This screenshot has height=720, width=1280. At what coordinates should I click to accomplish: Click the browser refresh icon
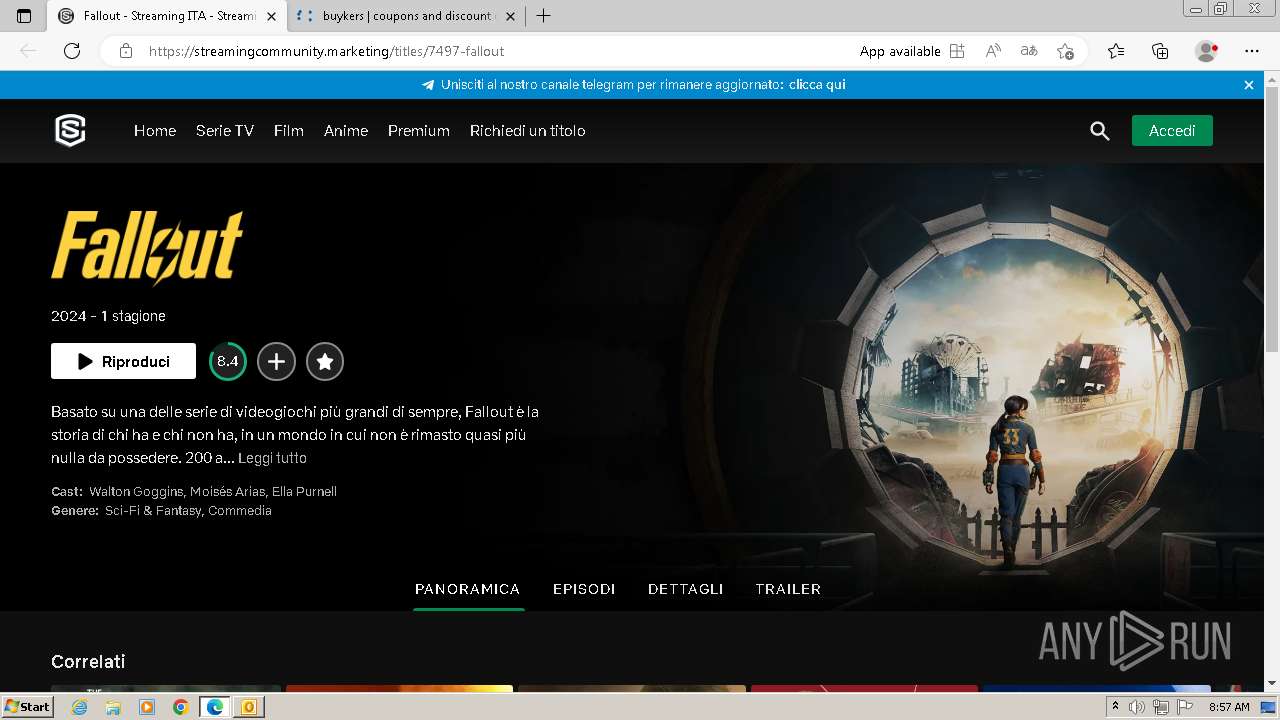(72, 51)
